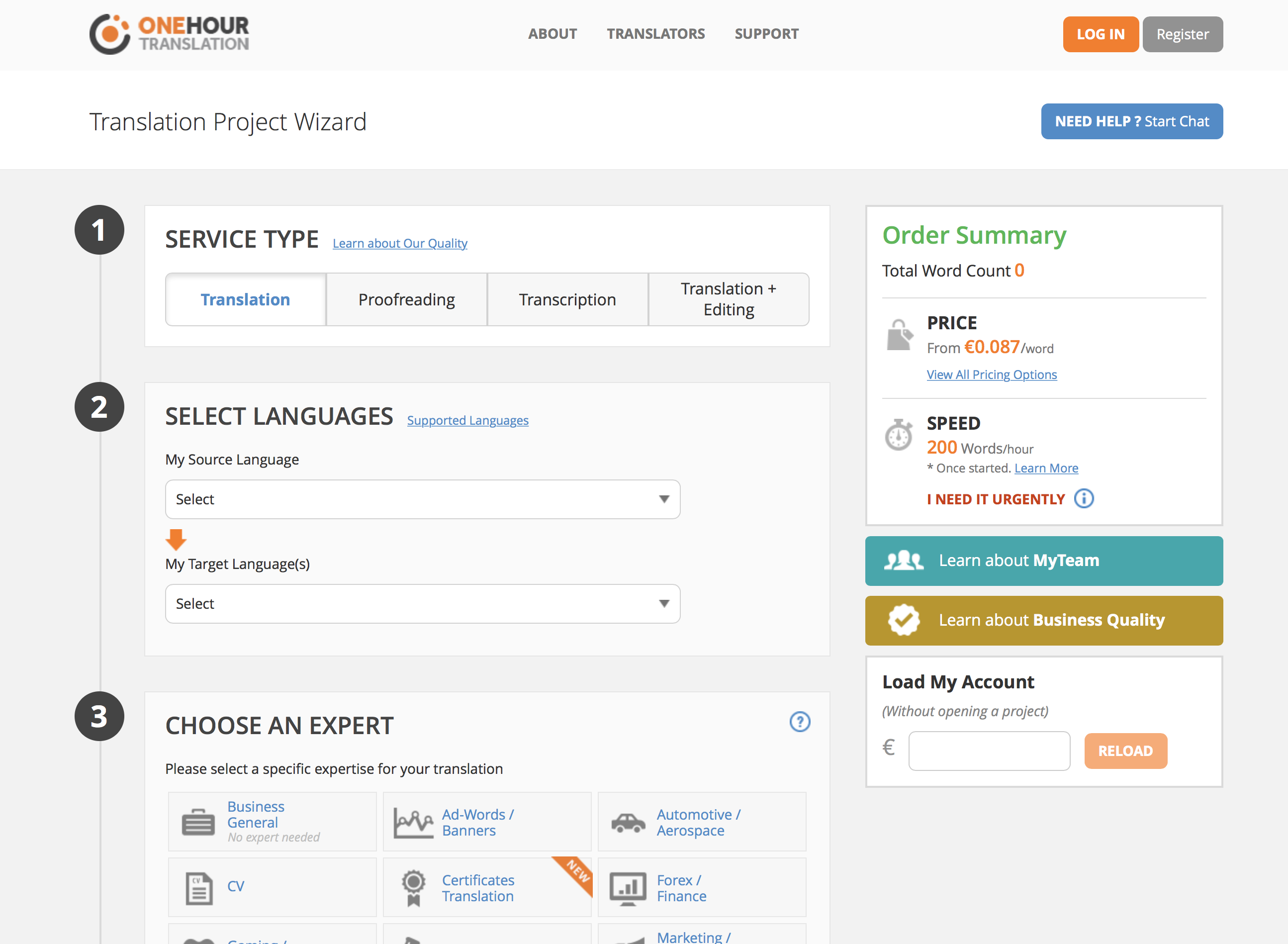Click the Load My Account amount field
Viewport: 1288px width, 944px height.
click(989, 751)
